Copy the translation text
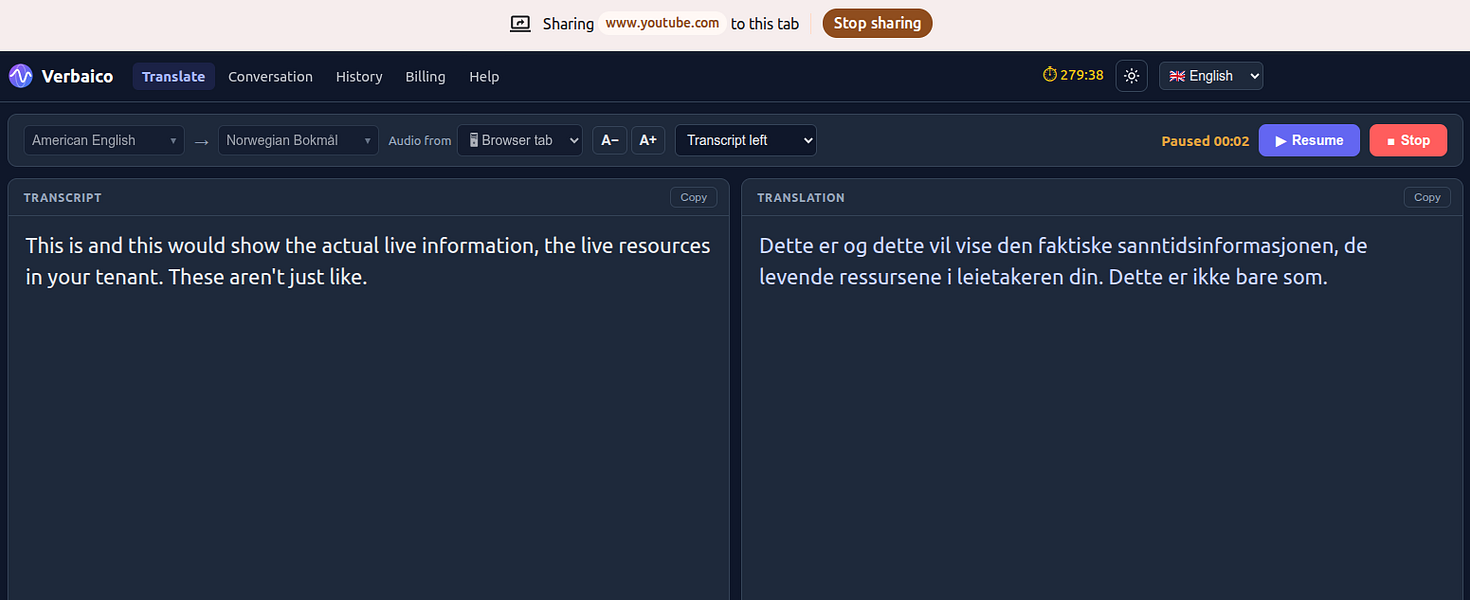 point(1427,197)
